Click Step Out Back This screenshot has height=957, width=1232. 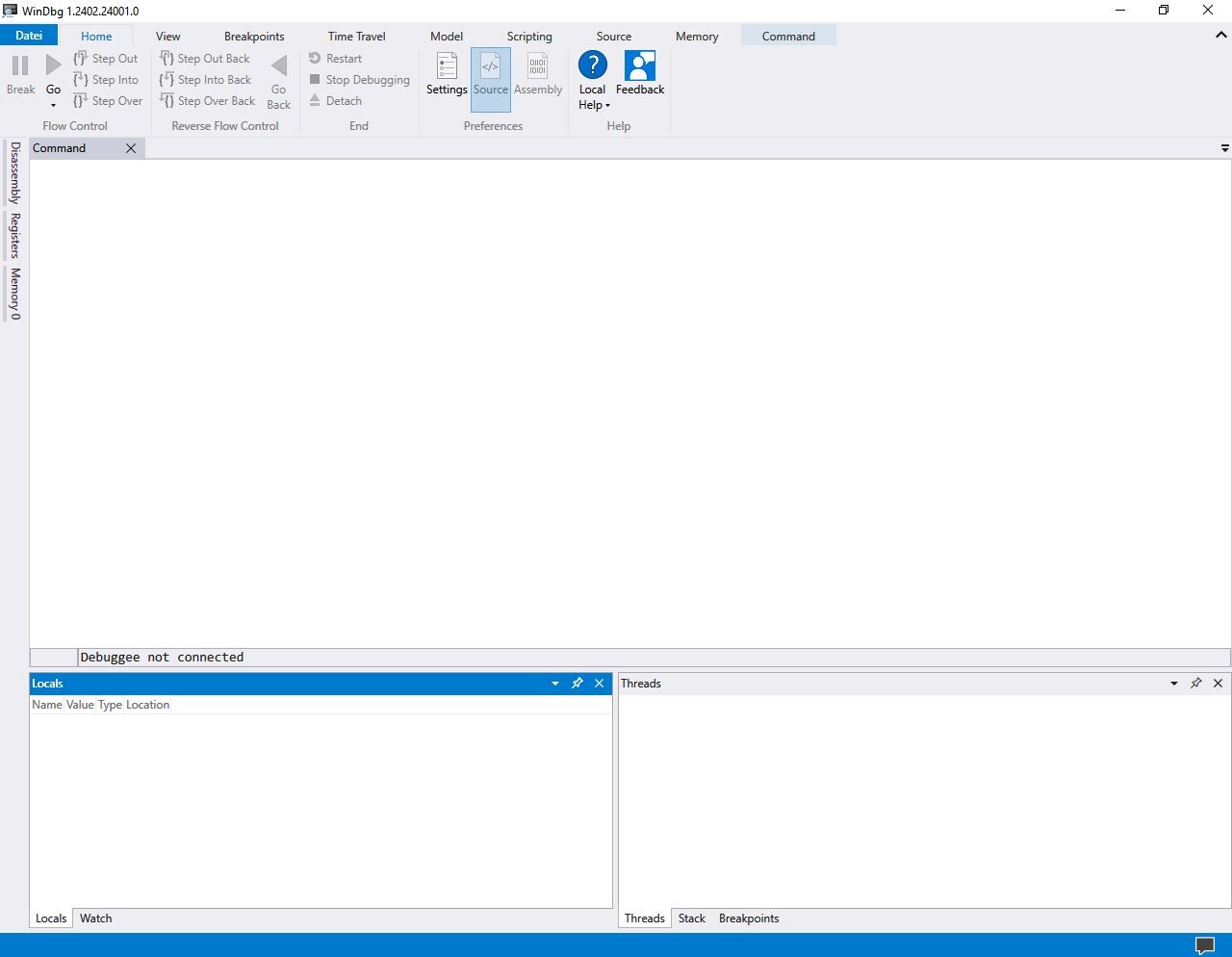click(x=205, y=59)
